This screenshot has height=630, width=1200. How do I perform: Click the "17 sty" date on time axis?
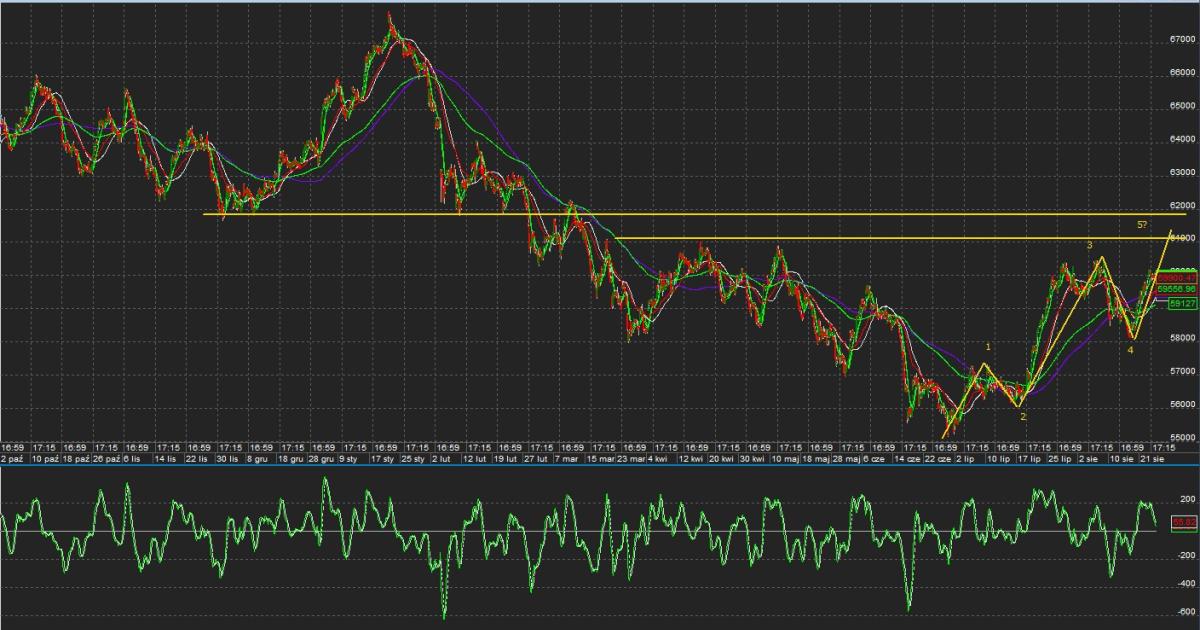point(383,459)
